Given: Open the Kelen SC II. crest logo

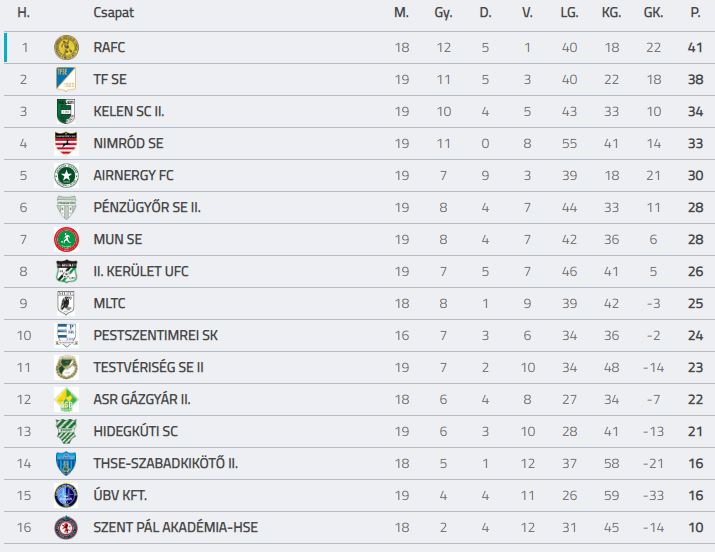Looking at the screenshot, I should click(x=66, y=111).
